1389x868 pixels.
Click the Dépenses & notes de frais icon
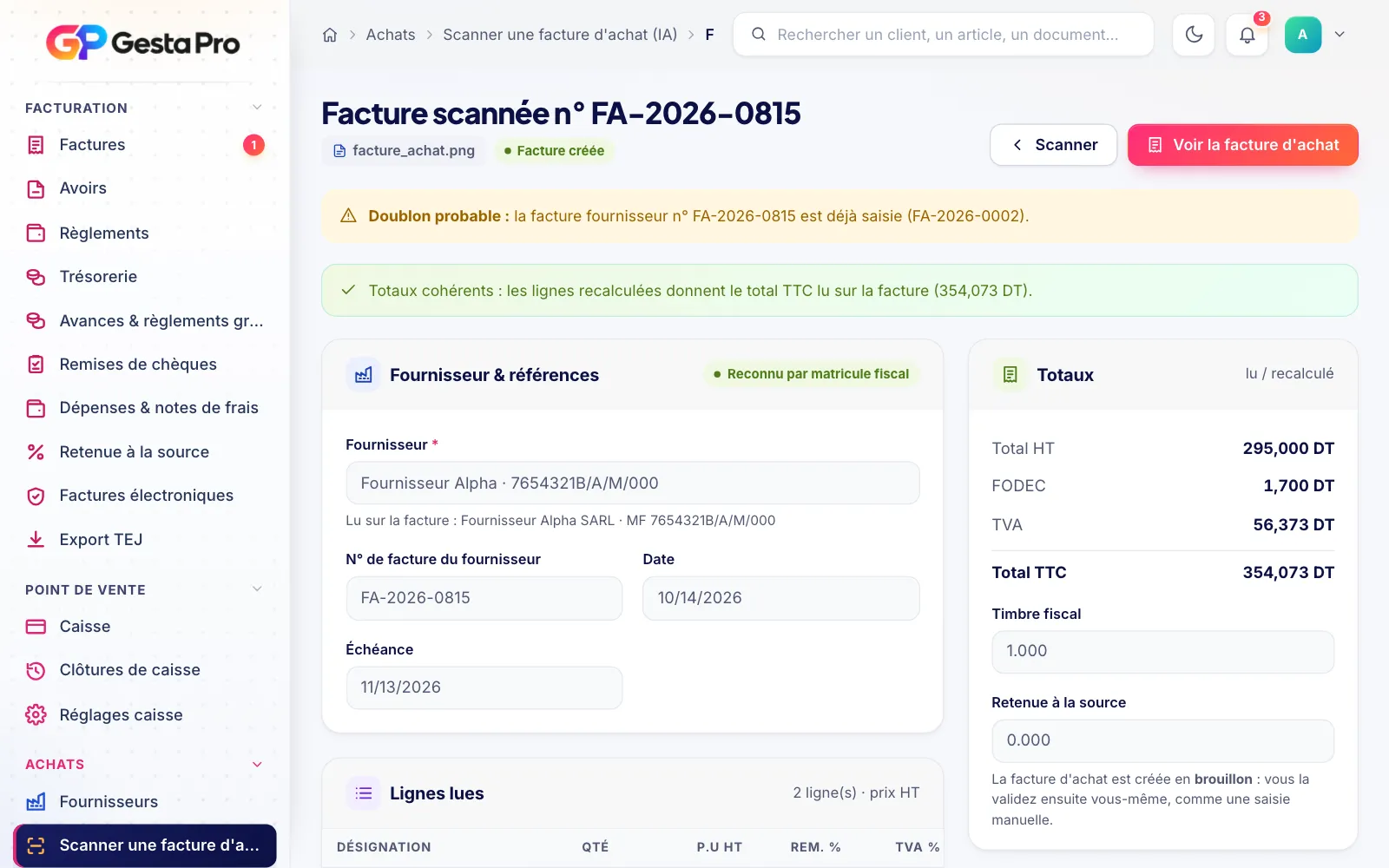coord(36,408)
